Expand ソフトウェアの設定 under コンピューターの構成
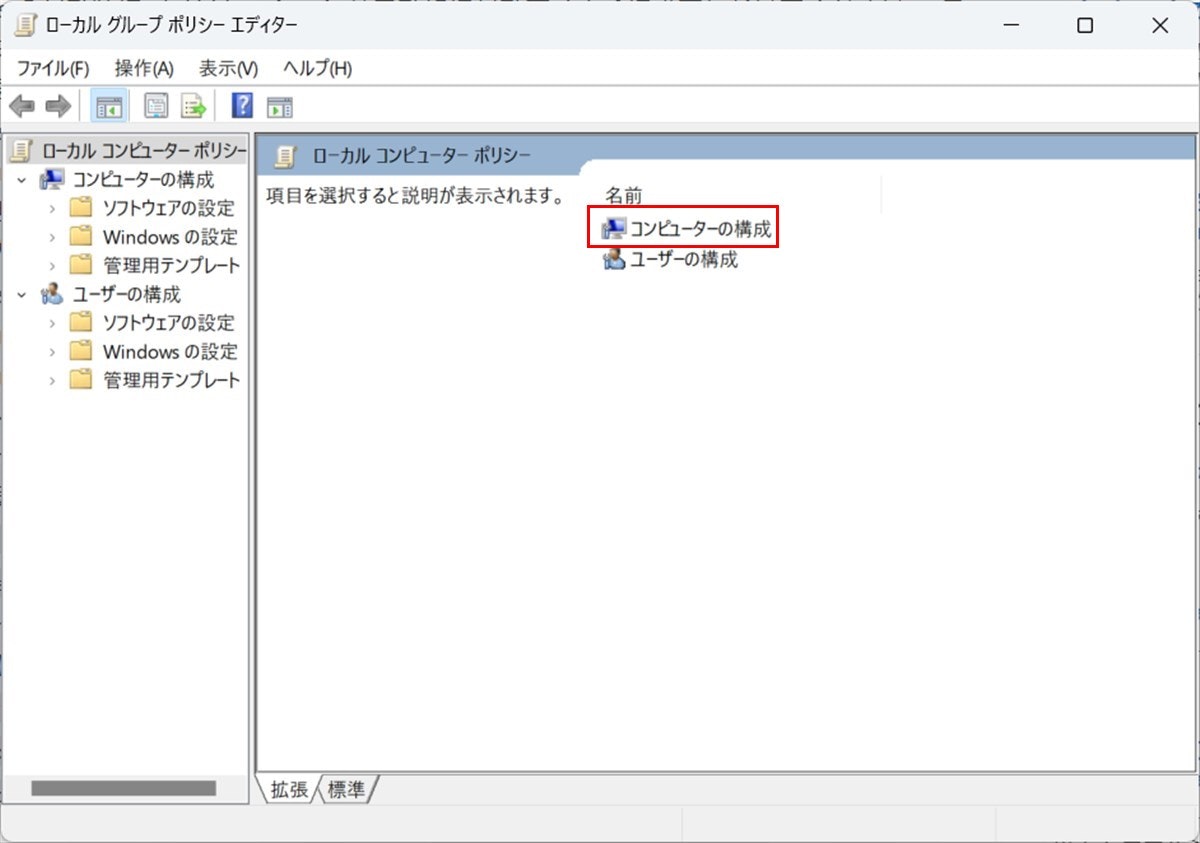 52,208
